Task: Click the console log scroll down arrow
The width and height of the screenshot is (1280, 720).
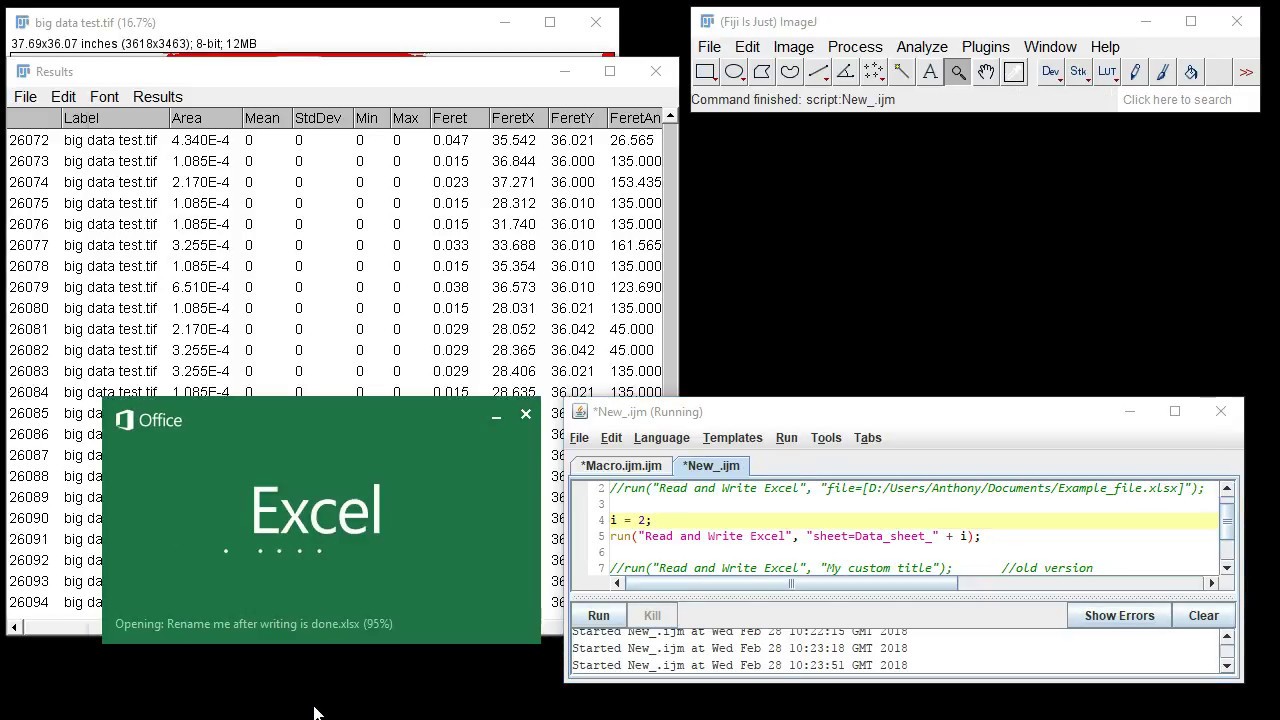Action: coord(1227,665)
